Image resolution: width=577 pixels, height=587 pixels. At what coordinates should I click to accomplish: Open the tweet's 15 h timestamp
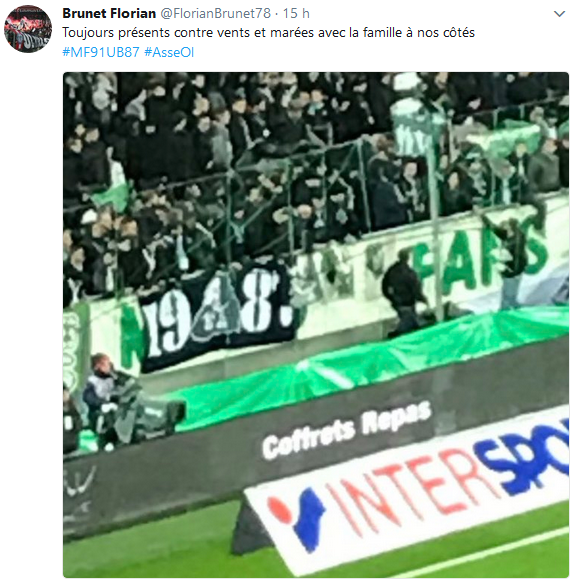[x=296, y=13]
